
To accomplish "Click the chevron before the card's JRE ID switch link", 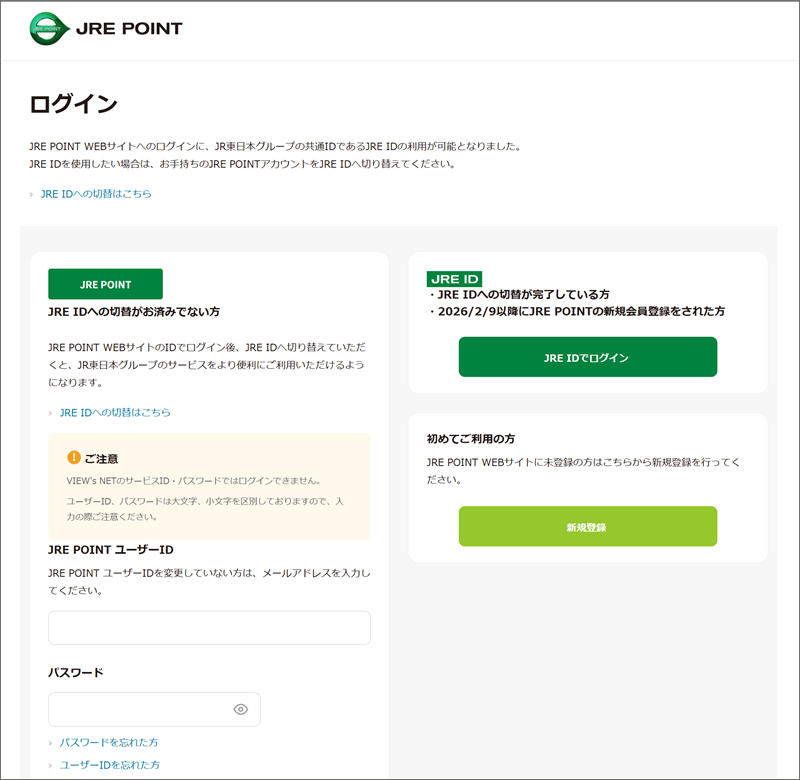I will click(51, 413).
